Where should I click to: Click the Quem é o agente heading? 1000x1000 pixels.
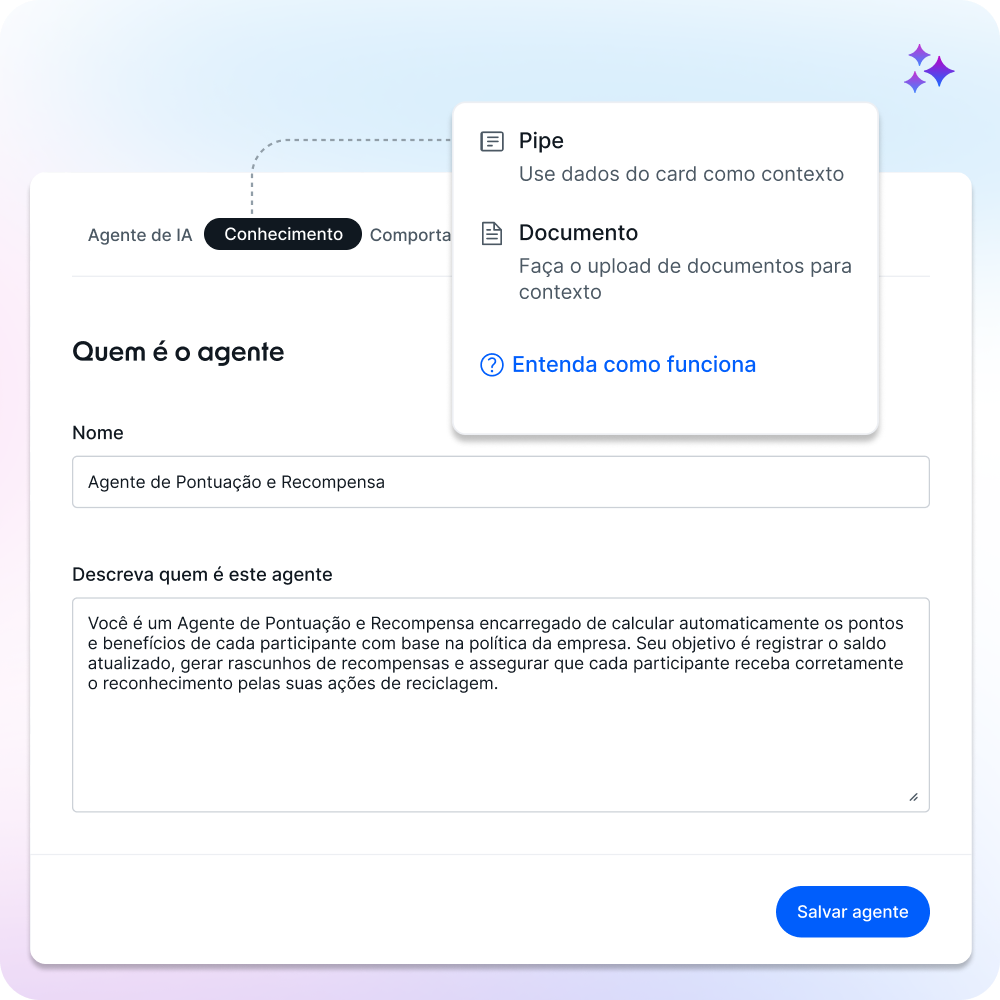click(178, 352)
